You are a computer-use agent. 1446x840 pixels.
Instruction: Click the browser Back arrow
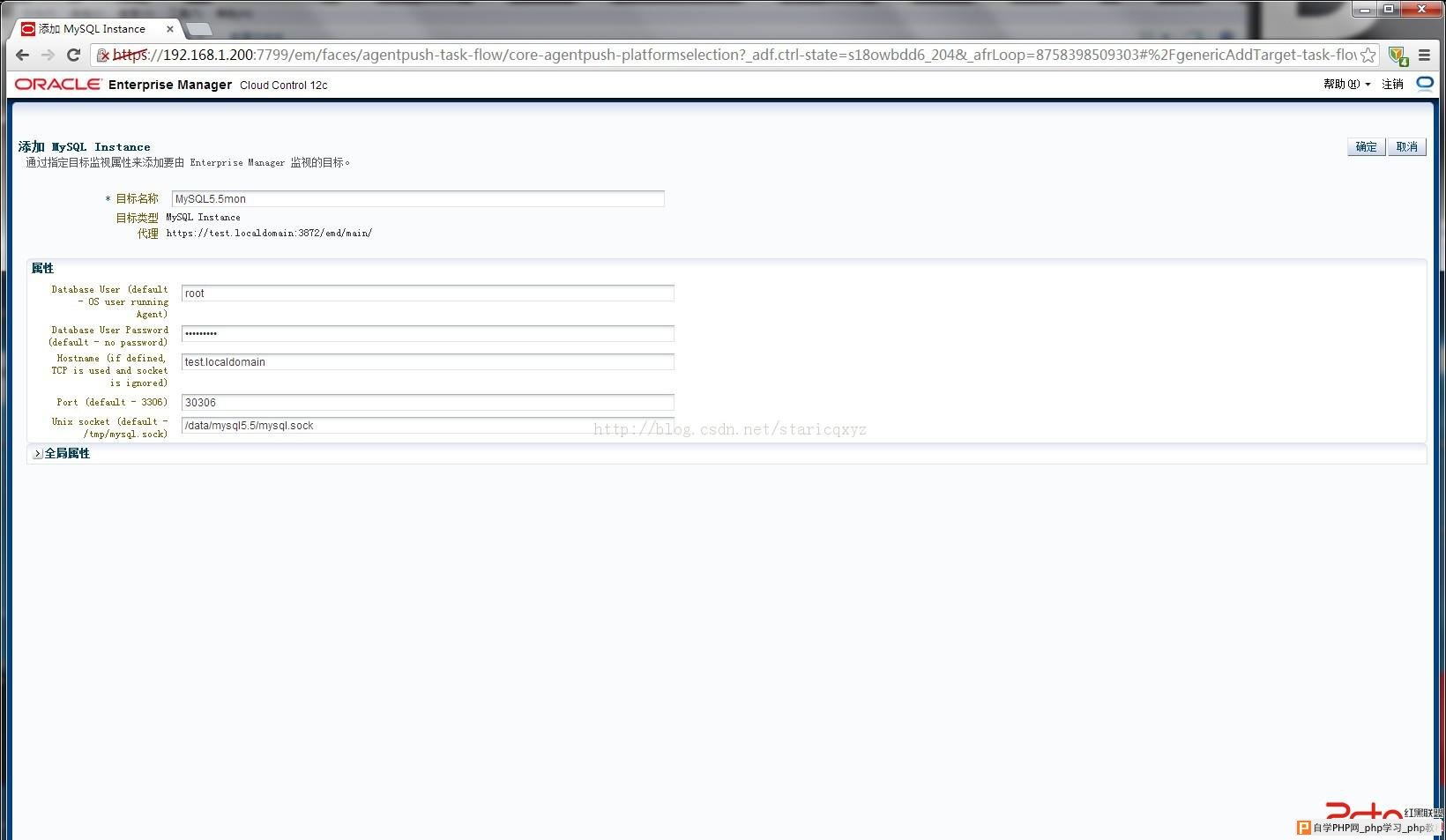click(23, 55)
